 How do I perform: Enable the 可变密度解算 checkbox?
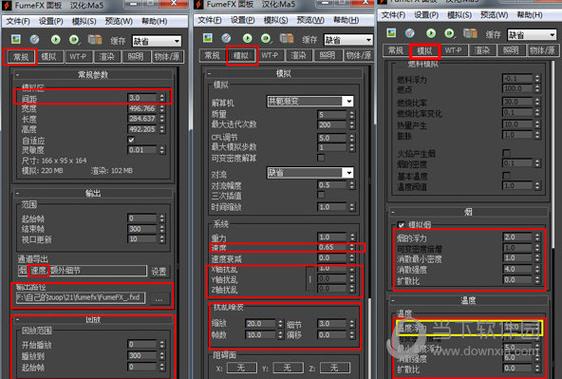tap(321, 157)
